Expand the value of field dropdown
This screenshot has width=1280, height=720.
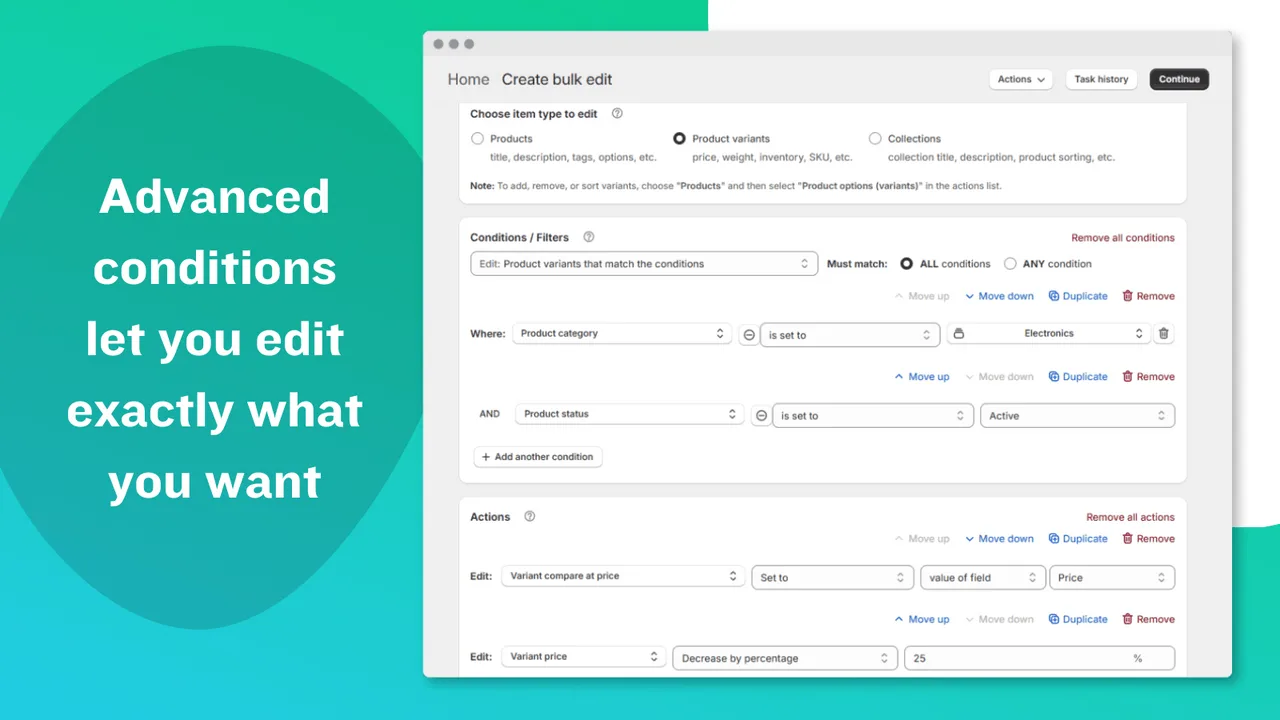[983, 578]
